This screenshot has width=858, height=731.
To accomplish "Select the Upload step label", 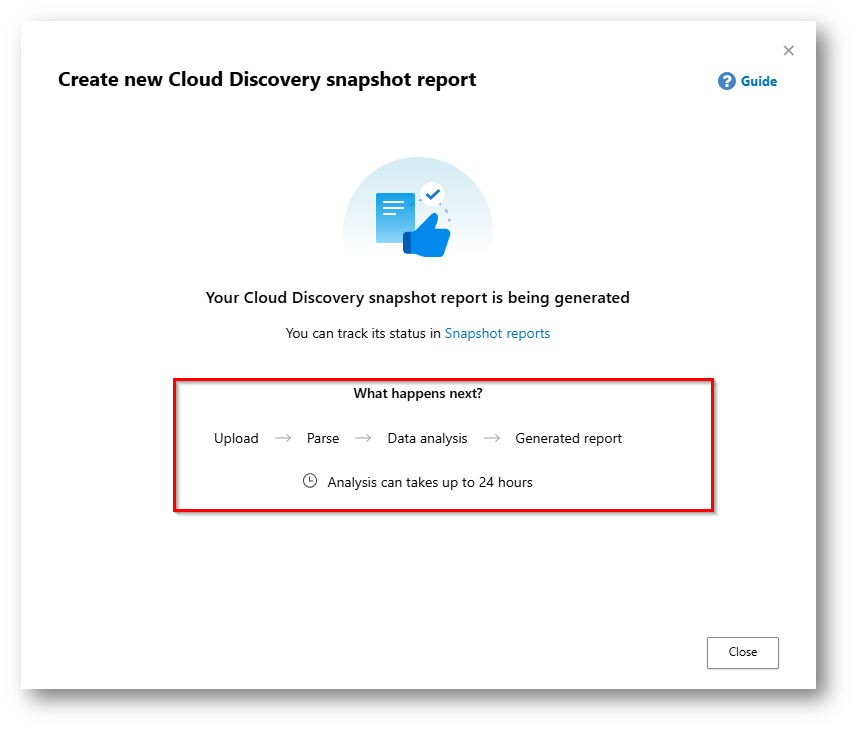I will [236, 438].
